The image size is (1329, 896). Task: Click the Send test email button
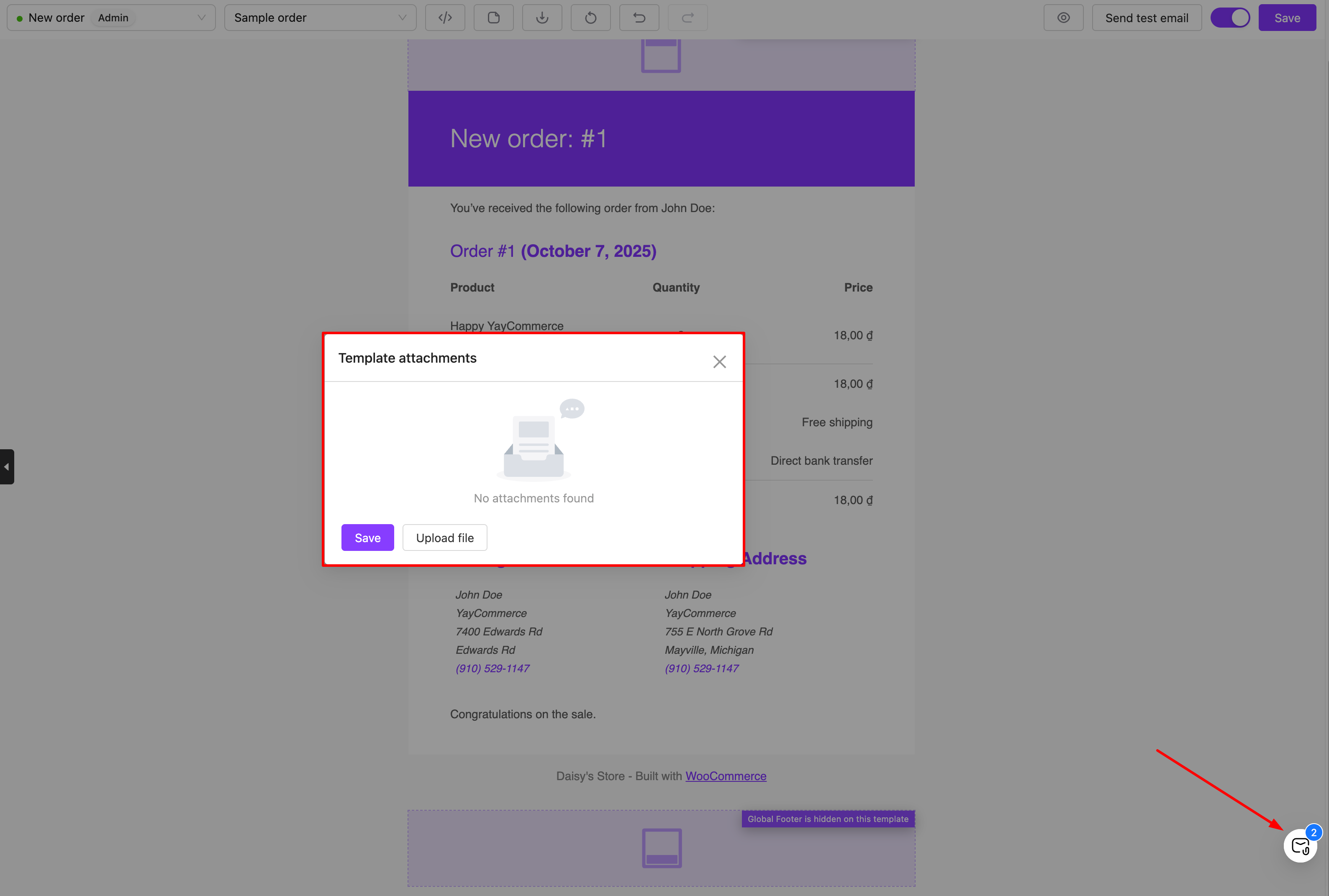point(1147,18)
